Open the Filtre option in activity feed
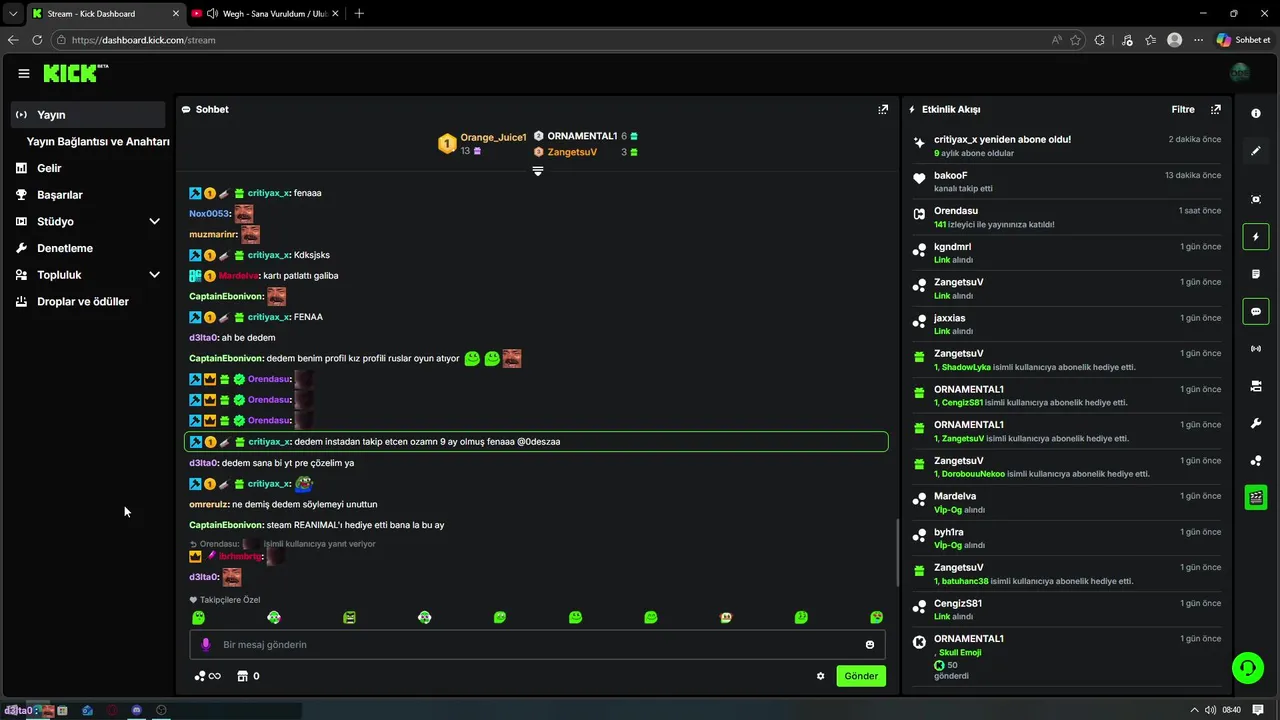 [1183, 109]
